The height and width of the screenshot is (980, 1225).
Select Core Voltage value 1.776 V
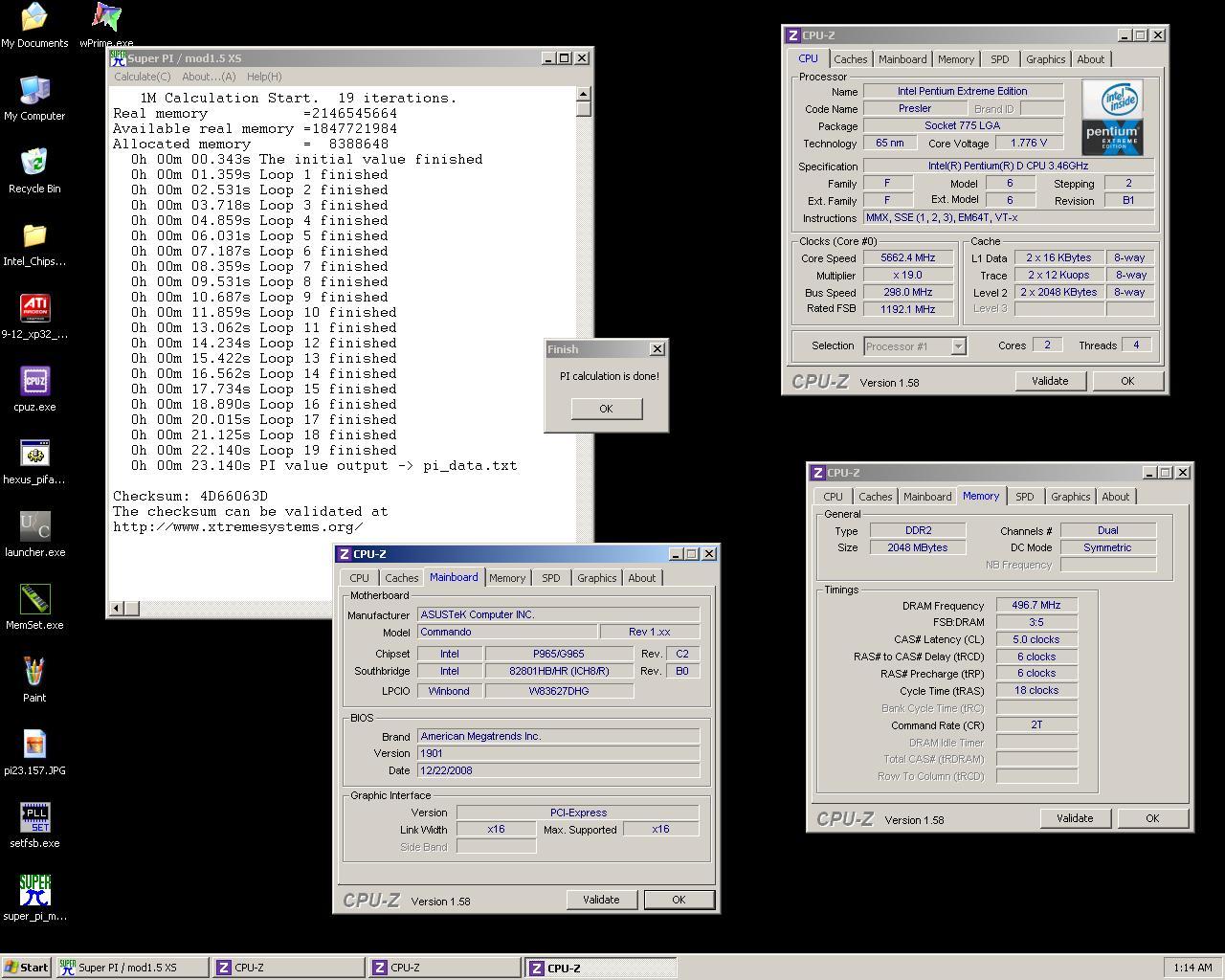pos(1029,143)
